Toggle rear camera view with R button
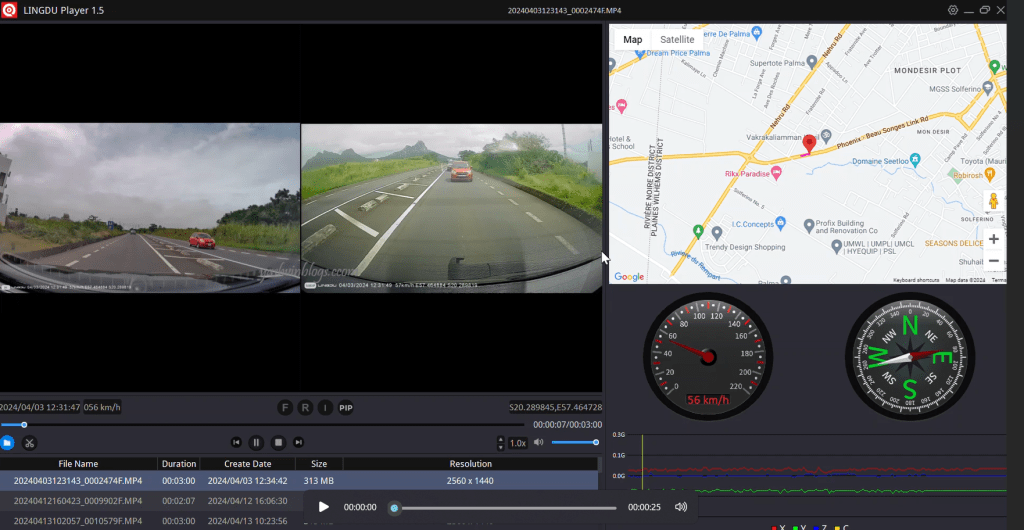The image size is (1024, 530). pyautogui.click(x=305, y=408)
